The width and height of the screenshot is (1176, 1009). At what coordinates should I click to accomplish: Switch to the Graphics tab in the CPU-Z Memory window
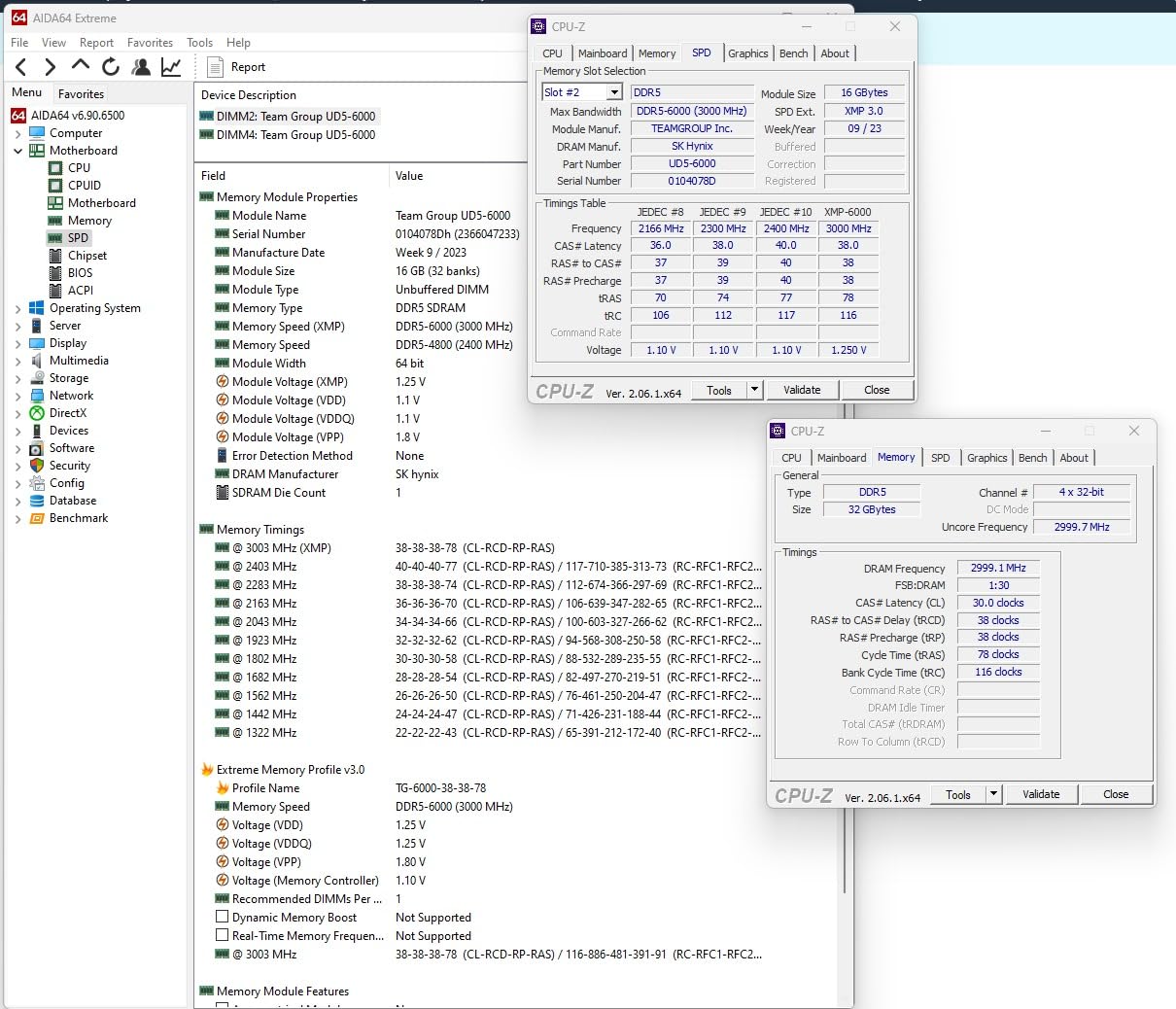[x=986, y=458]
